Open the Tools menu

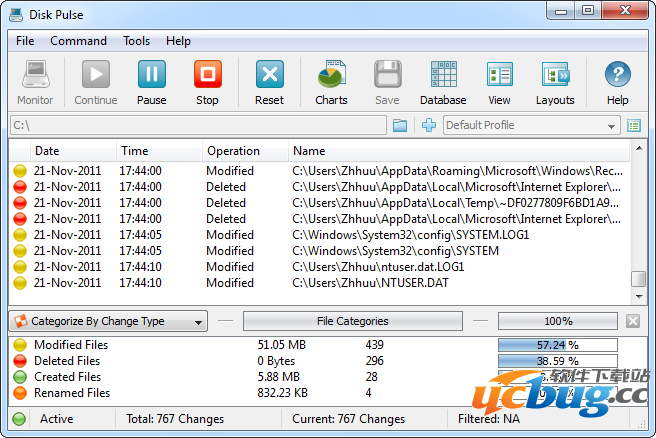[136, 41]
